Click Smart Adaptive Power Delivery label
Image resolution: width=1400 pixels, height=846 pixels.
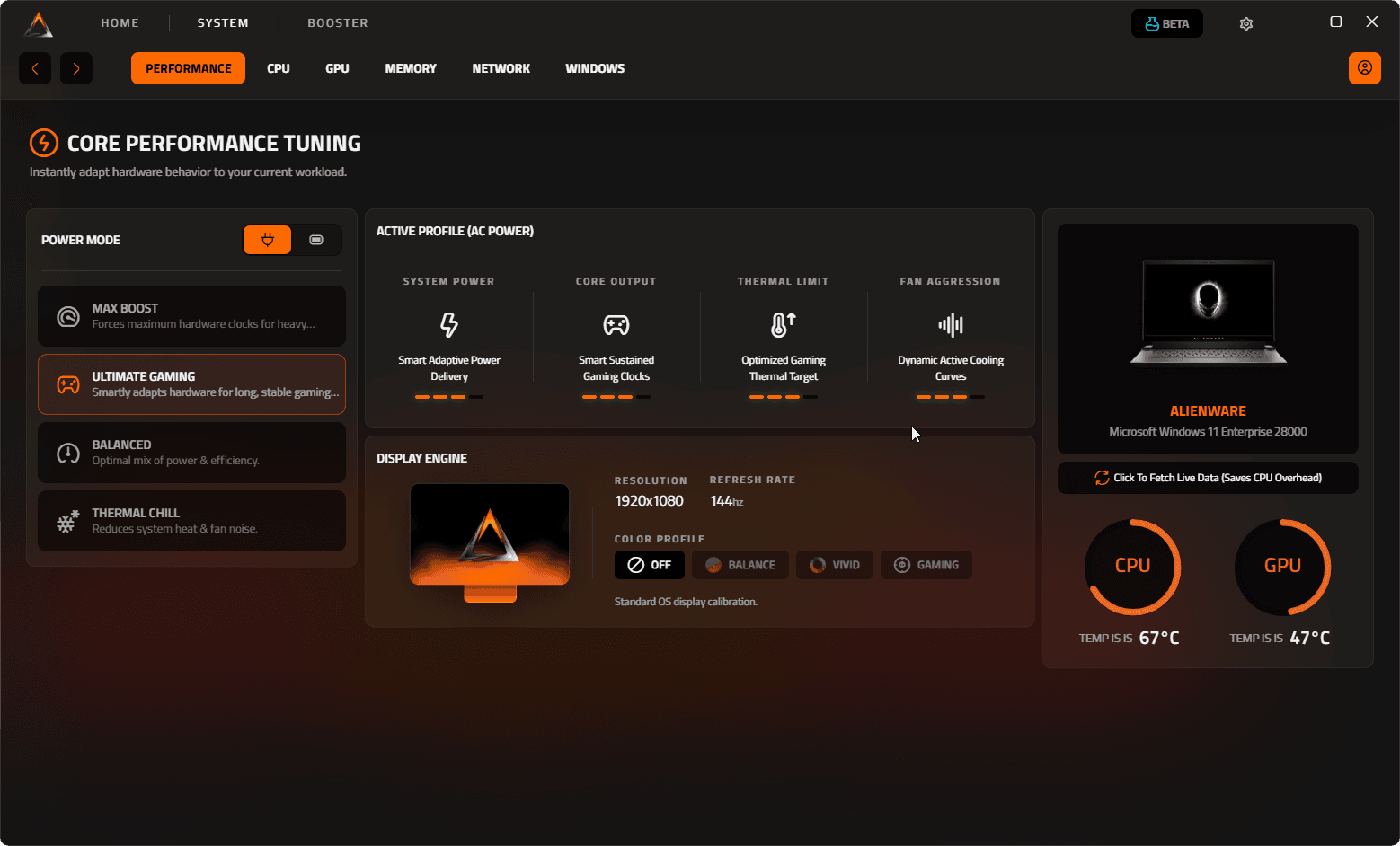(x=449, y=368)
